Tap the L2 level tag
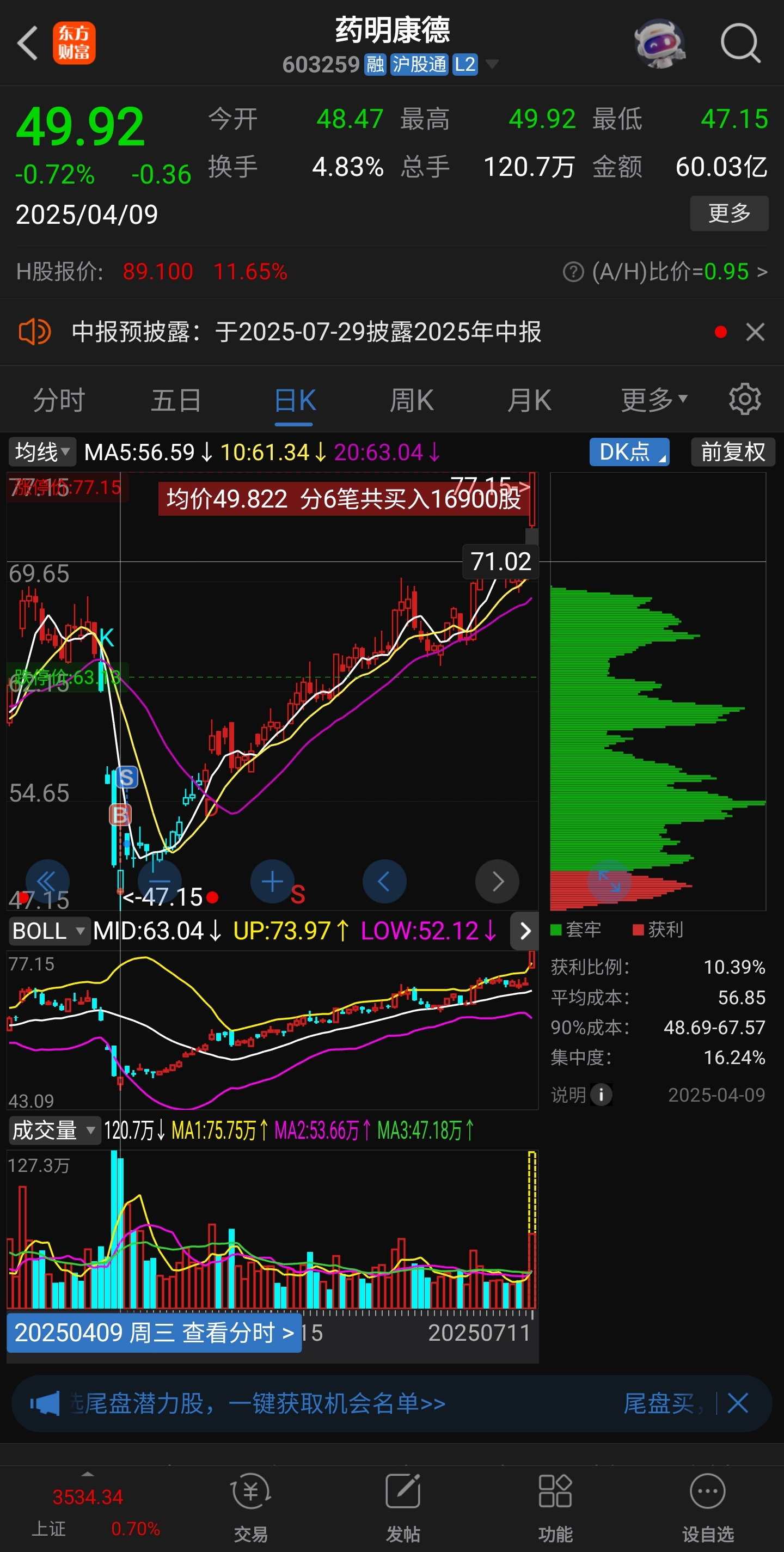 (x=465, y=64)
